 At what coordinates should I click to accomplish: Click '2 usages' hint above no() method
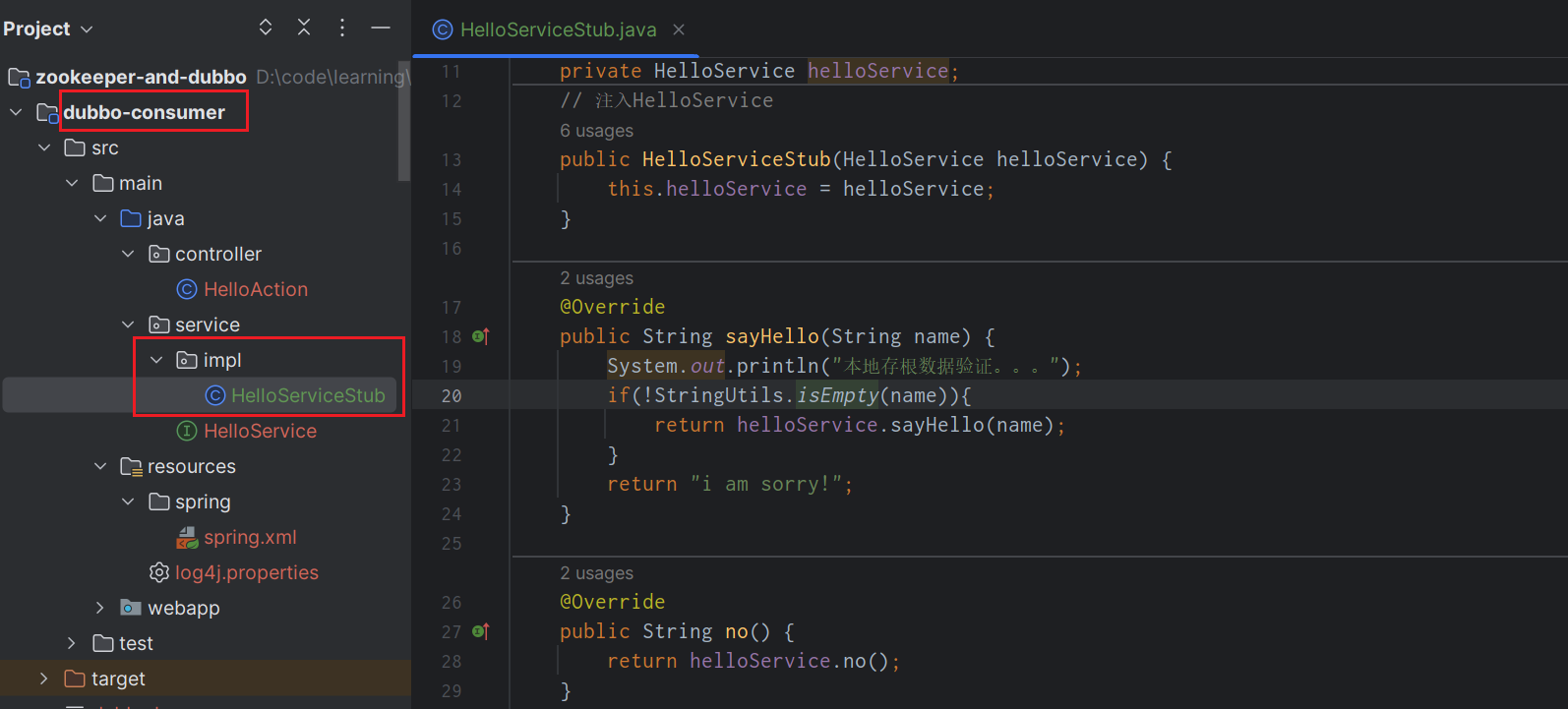click(596, 573)
